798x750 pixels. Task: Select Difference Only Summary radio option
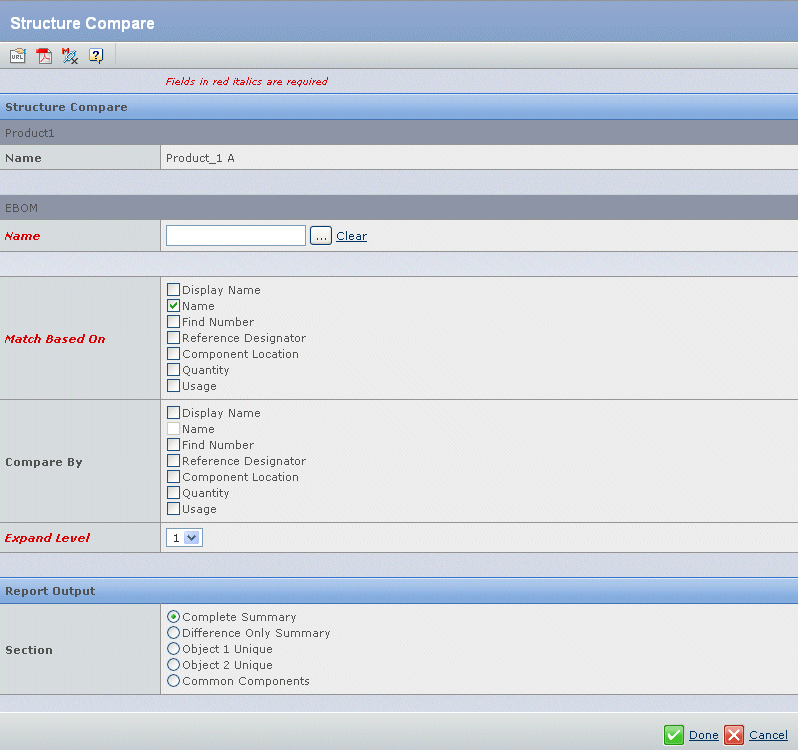coord(174,632)
